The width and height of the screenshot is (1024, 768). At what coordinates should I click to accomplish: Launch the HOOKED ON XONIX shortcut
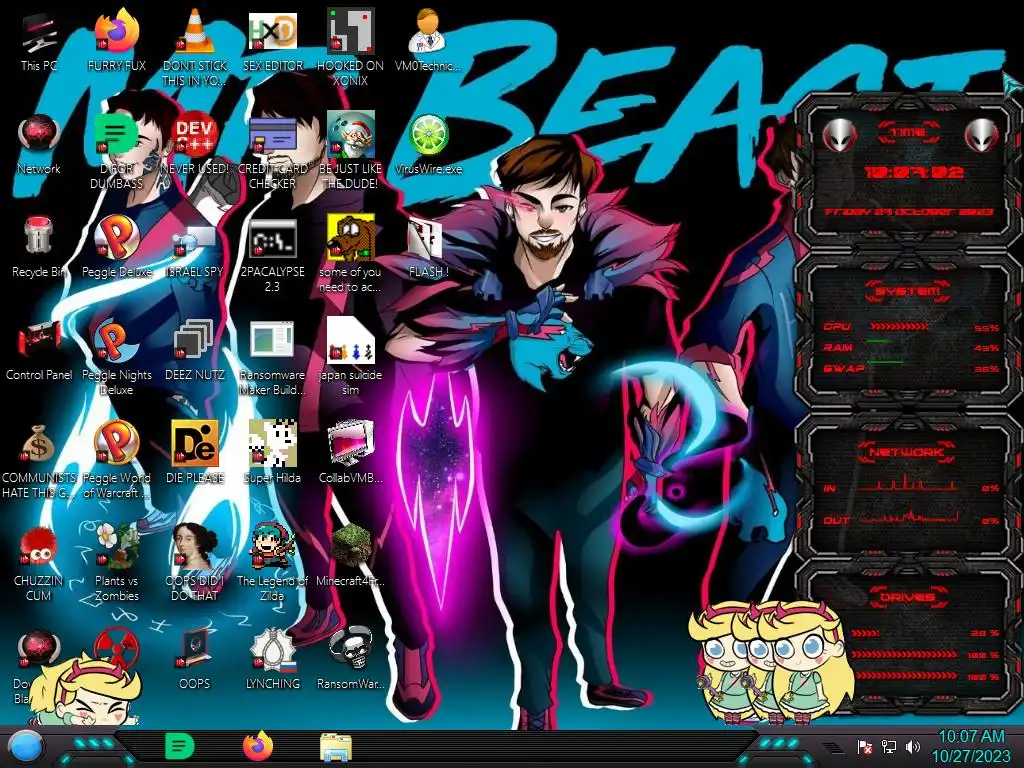point(350,31)
